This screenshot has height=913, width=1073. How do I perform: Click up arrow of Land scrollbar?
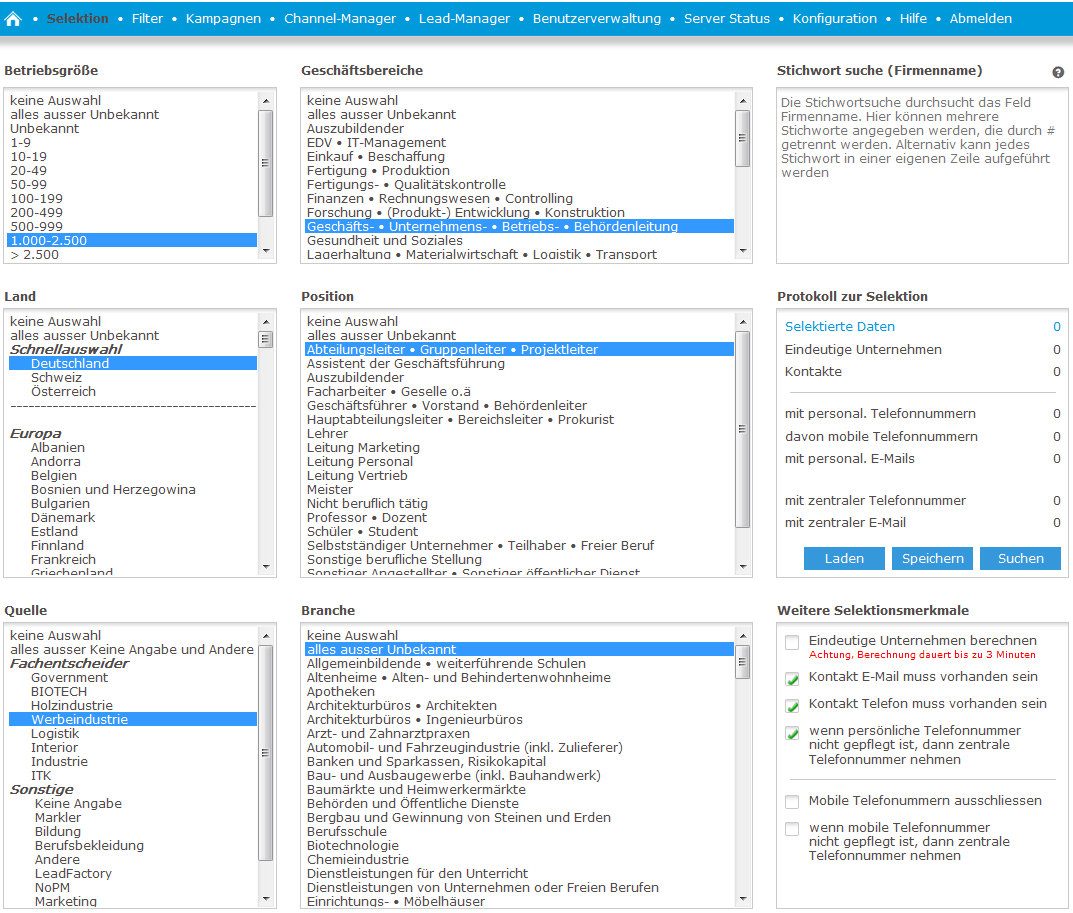(266, 322)
